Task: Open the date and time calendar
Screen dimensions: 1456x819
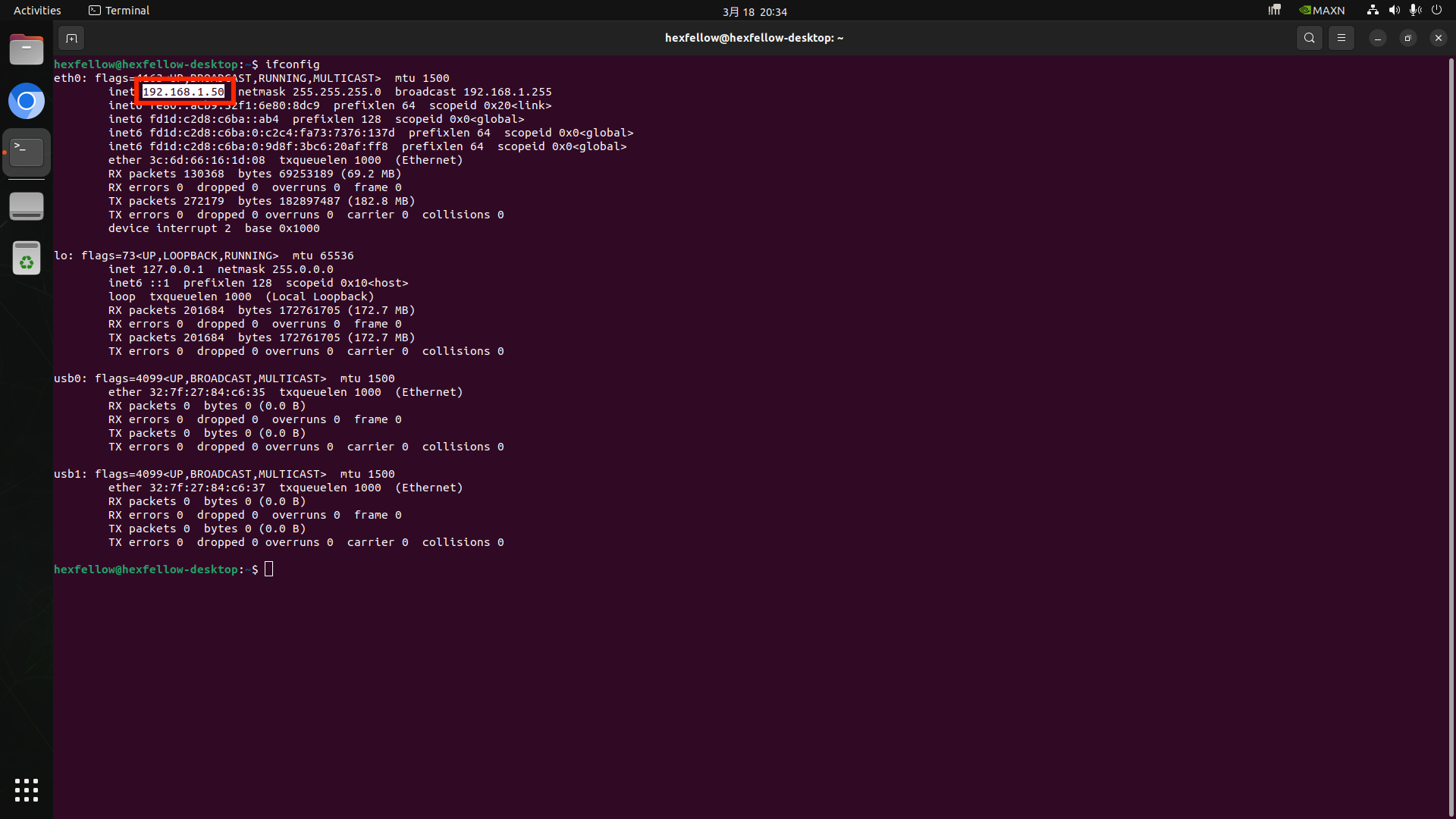Action: 754,11
